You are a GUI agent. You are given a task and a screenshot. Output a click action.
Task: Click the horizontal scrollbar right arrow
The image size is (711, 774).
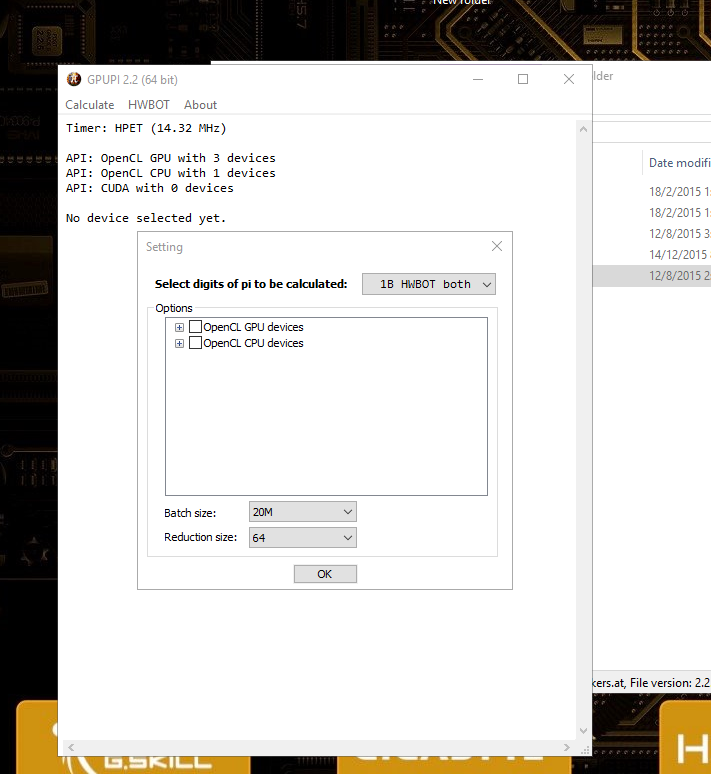click(x=566, y=747)
